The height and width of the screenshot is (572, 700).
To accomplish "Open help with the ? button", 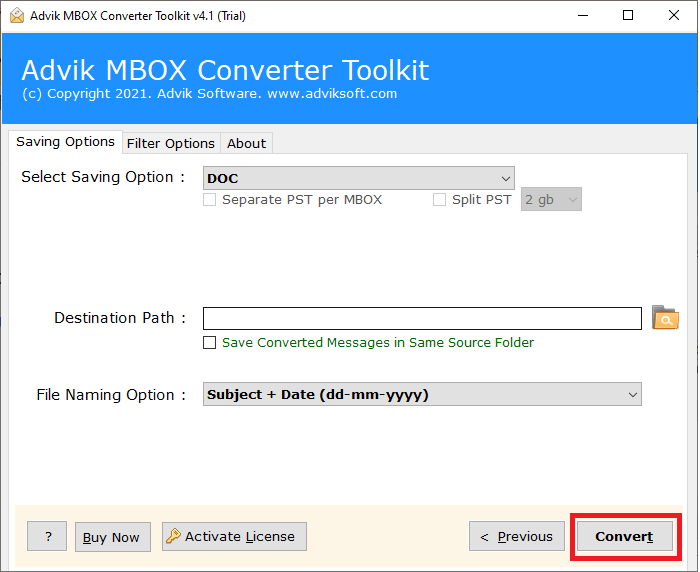I will point(47,536).
